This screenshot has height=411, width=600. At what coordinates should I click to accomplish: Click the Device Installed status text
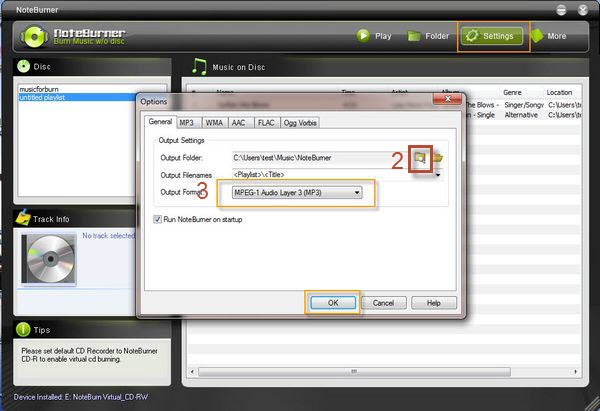[81, 397]
